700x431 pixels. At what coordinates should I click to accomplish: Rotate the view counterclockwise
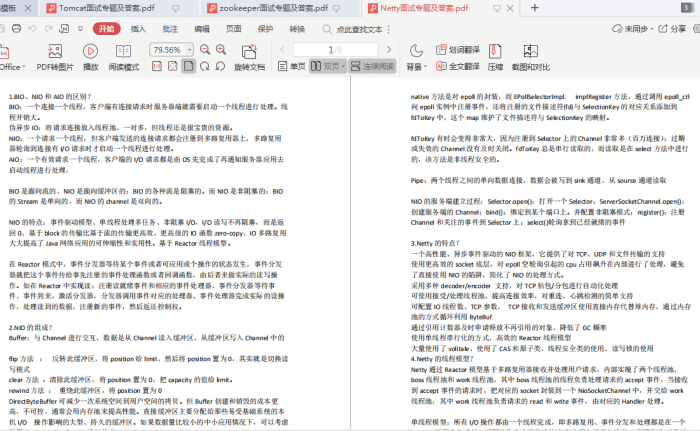coord(220,67)
